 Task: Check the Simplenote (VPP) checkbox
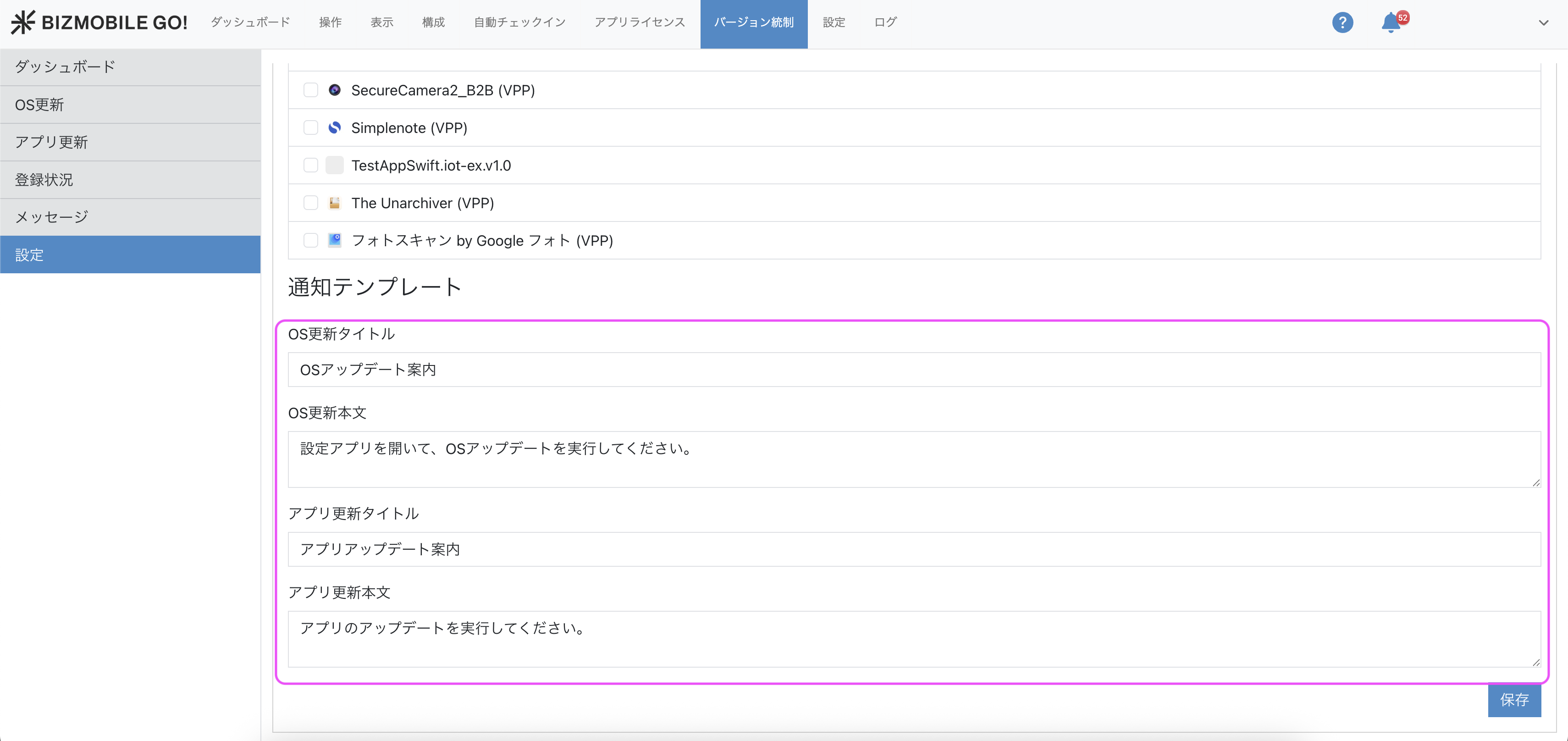pyautogui.click(x=310, y=128)
